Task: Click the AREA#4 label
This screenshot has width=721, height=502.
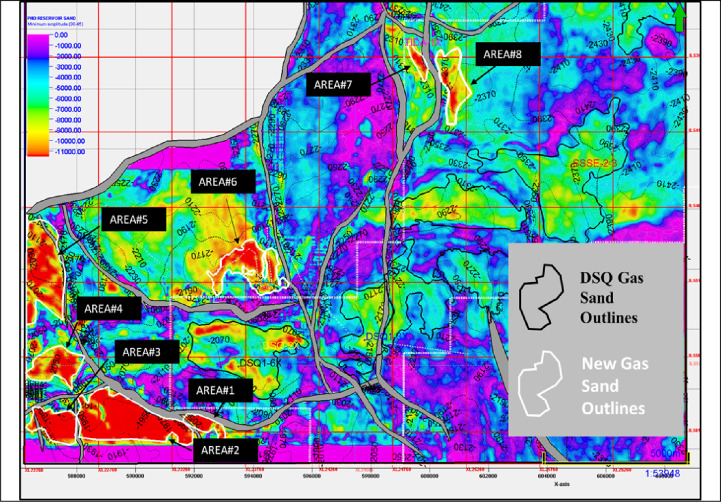Action: [109, 308]
